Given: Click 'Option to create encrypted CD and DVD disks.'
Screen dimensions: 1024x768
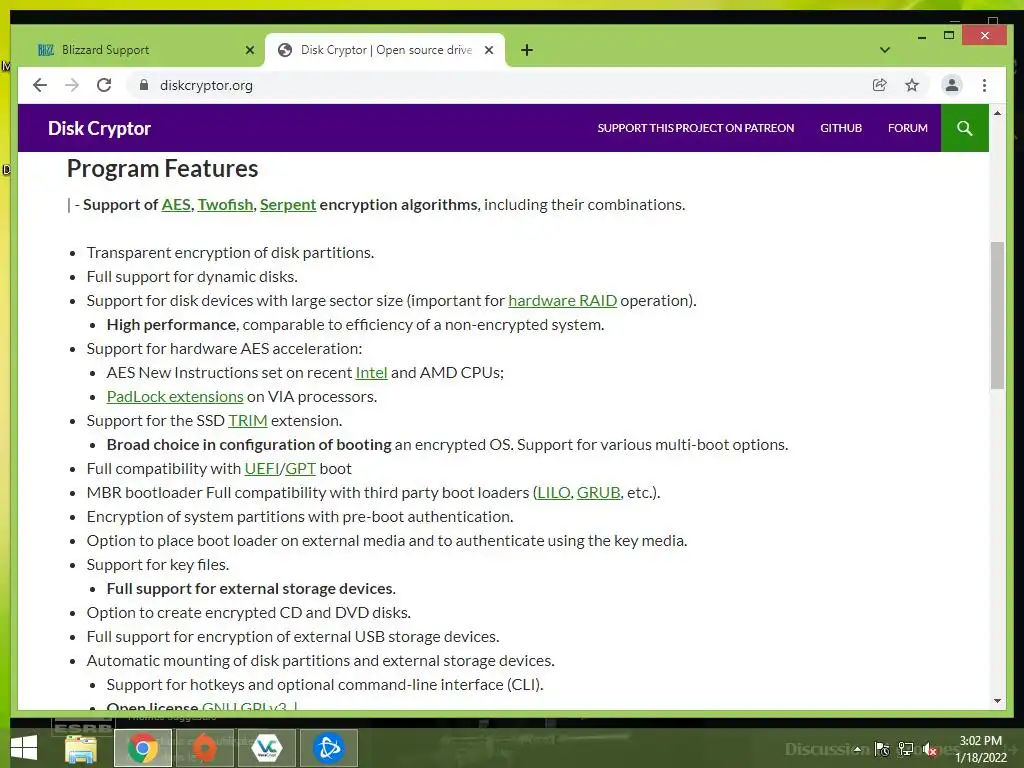Looking at the screenshot, I should point(249,613).
